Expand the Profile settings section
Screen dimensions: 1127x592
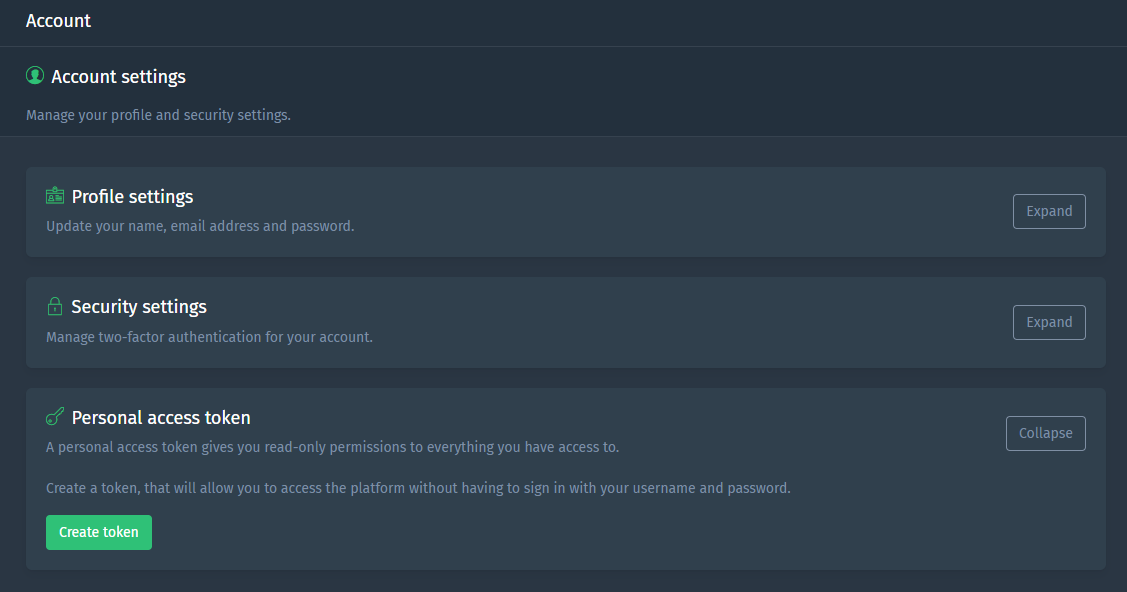tap(1049, 211)
